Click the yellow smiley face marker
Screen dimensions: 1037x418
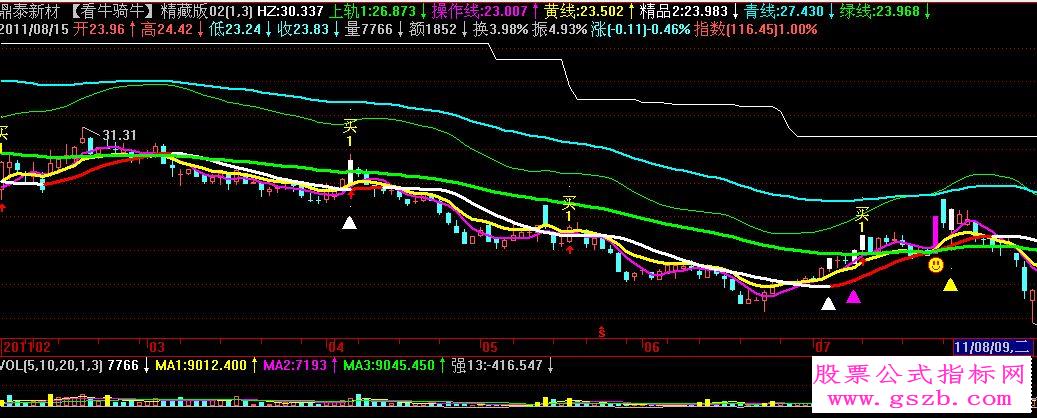click(935, 266)
